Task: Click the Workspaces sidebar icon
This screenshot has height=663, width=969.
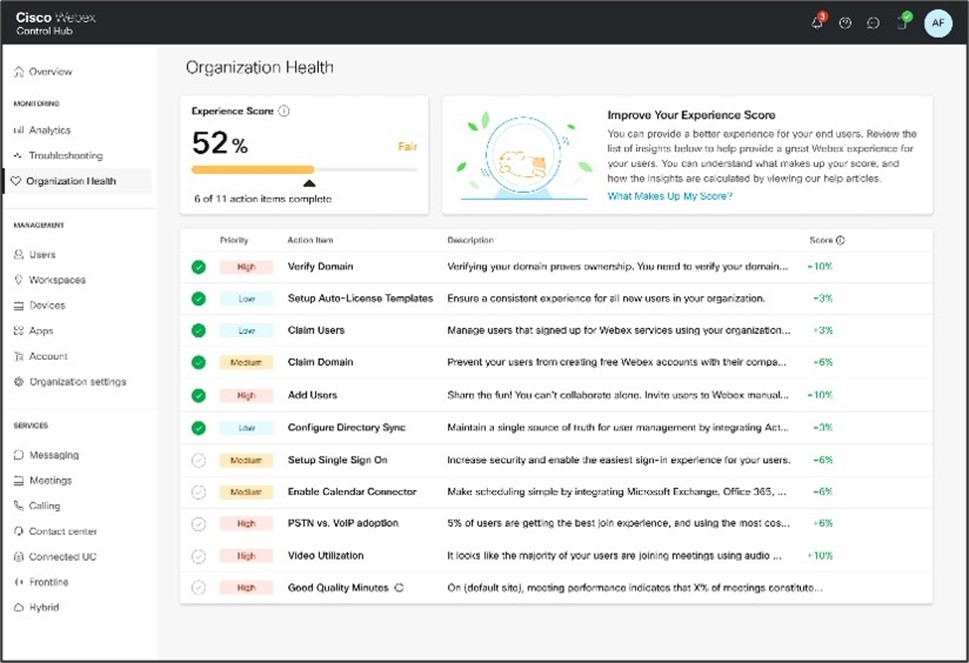Action: point(22,280)
